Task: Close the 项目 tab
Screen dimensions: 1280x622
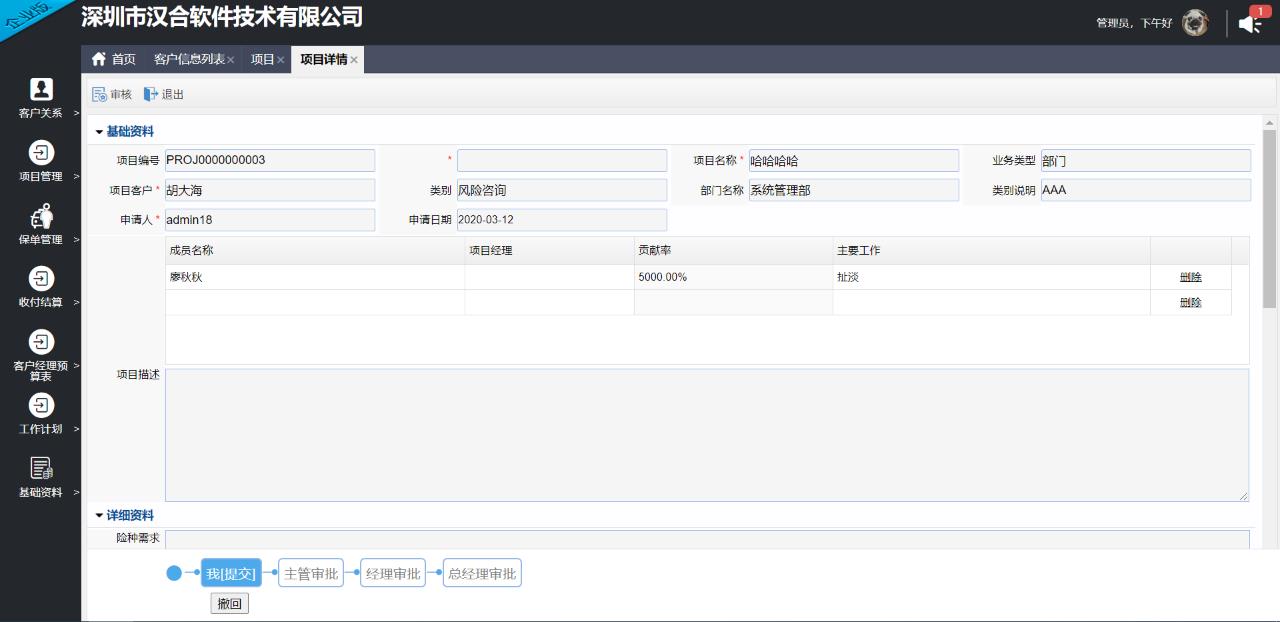Action: click(x=281, y=60)
